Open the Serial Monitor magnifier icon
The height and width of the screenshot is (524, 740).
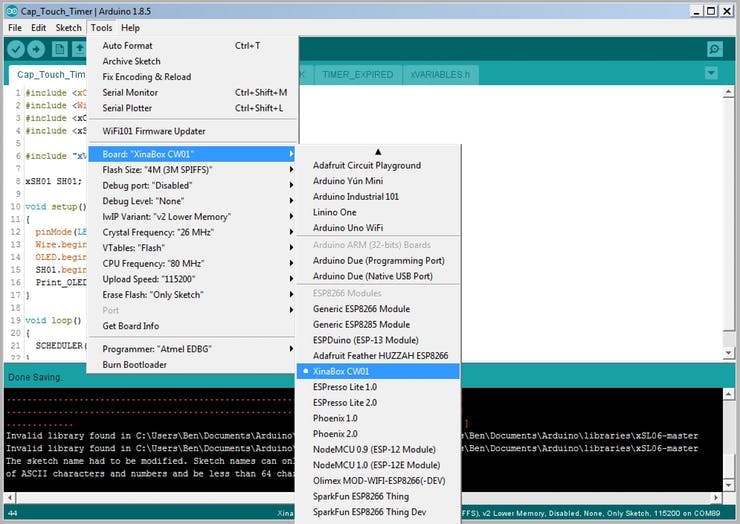[715, 49]
